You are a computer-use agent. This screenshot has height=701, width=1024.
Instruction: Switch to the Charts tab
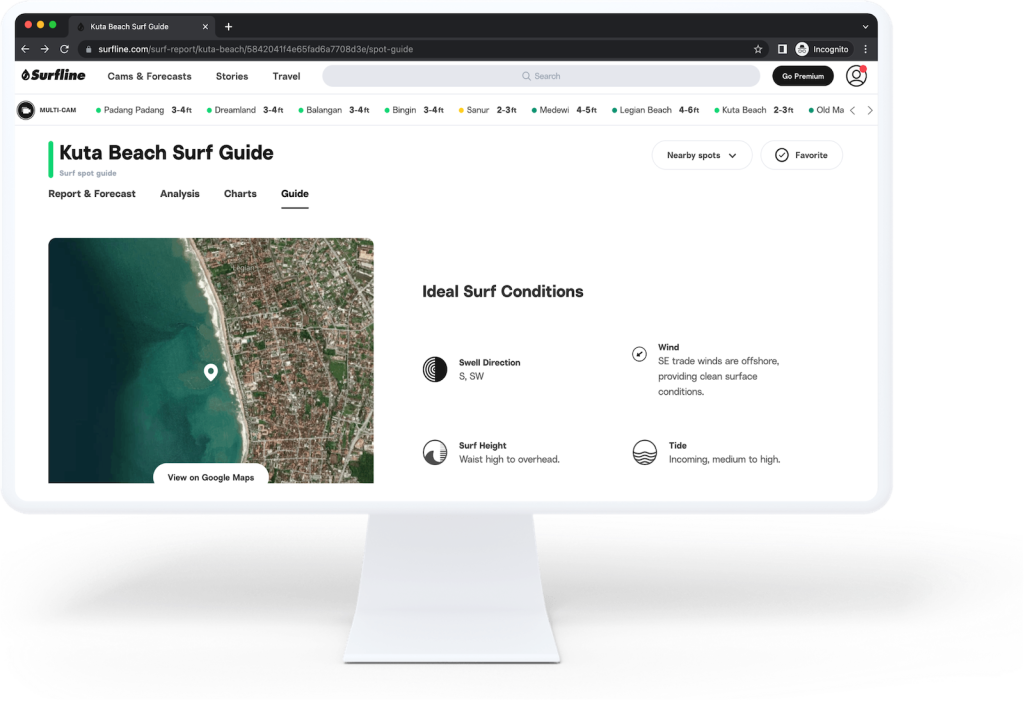(x=240, y=193)
